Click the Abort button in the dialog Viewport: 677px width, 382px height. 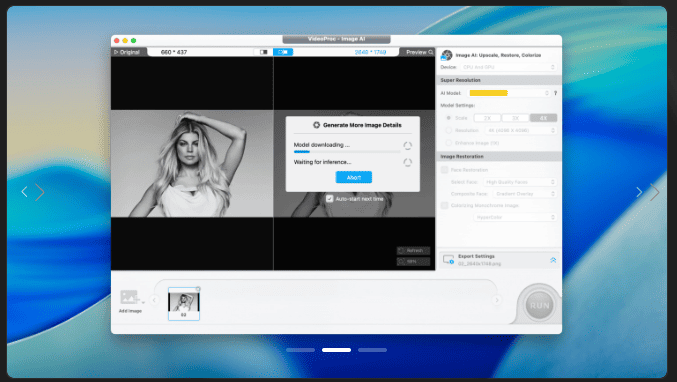coord(354,177)
